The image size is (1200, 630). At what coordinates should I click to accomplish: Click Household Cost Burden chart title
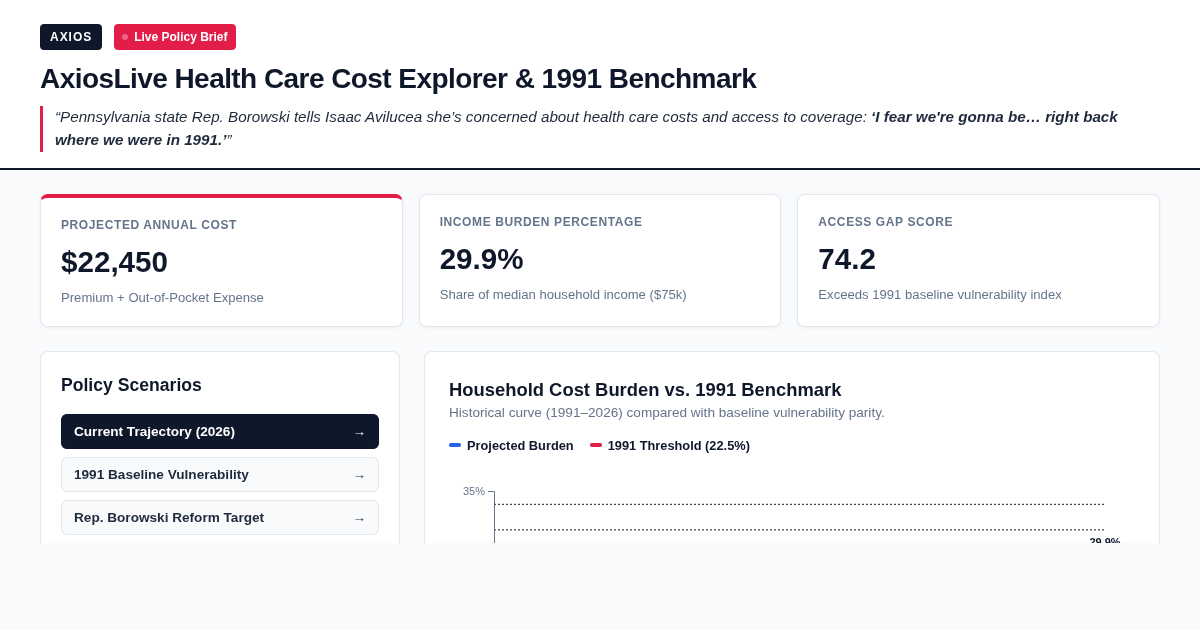click(x=645, y=390)
